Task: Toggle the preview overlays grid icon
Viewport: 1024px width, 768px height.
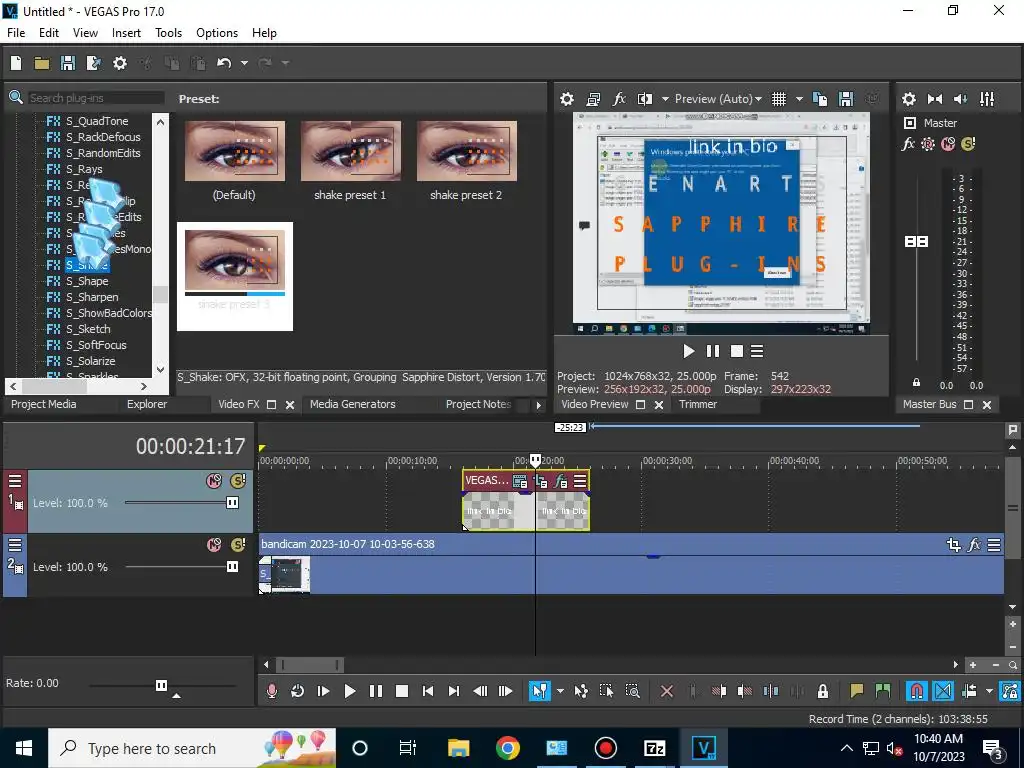Action: 778,99
